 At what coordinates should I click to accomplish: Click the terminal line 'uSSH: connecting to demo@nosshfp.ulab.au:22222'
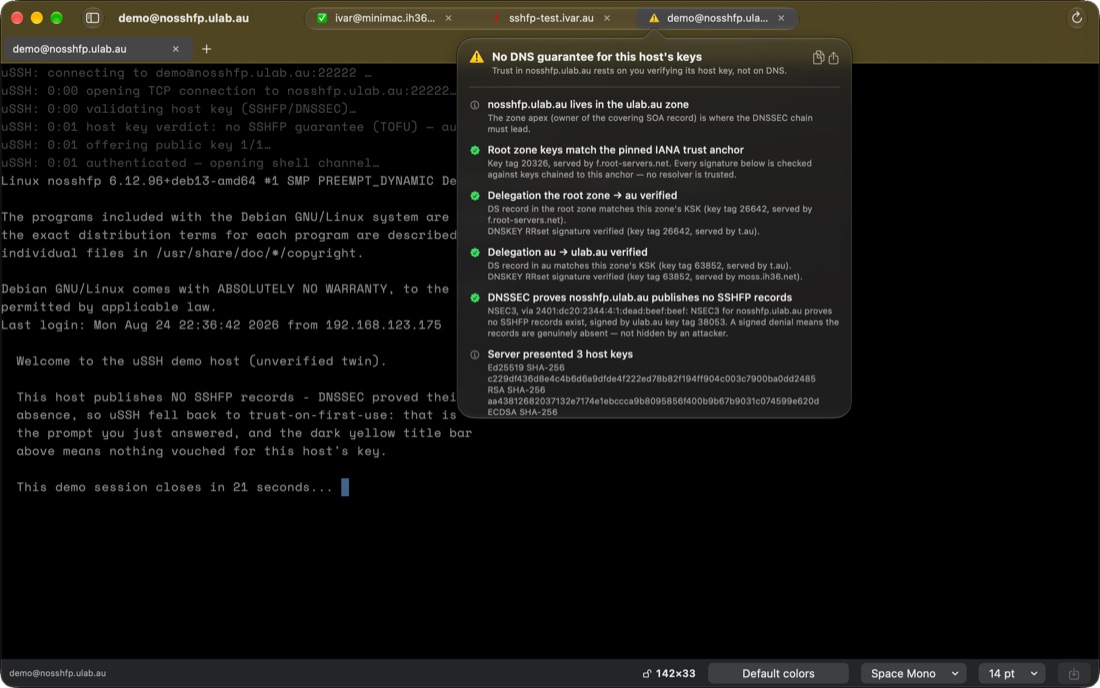186,73
